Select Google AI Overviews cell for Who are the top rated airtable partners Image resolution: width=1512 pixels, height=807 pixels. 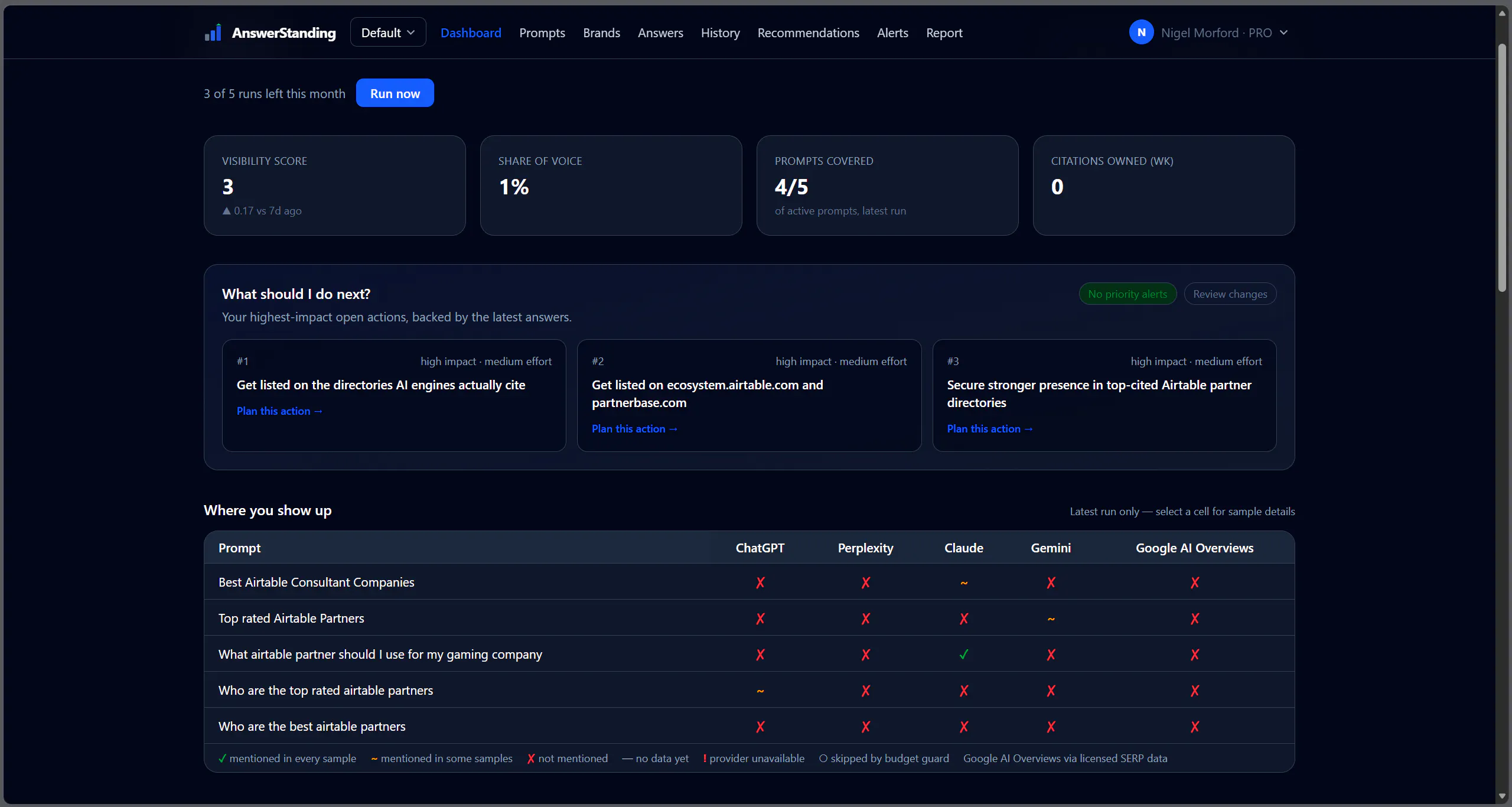click(1194, 691)
